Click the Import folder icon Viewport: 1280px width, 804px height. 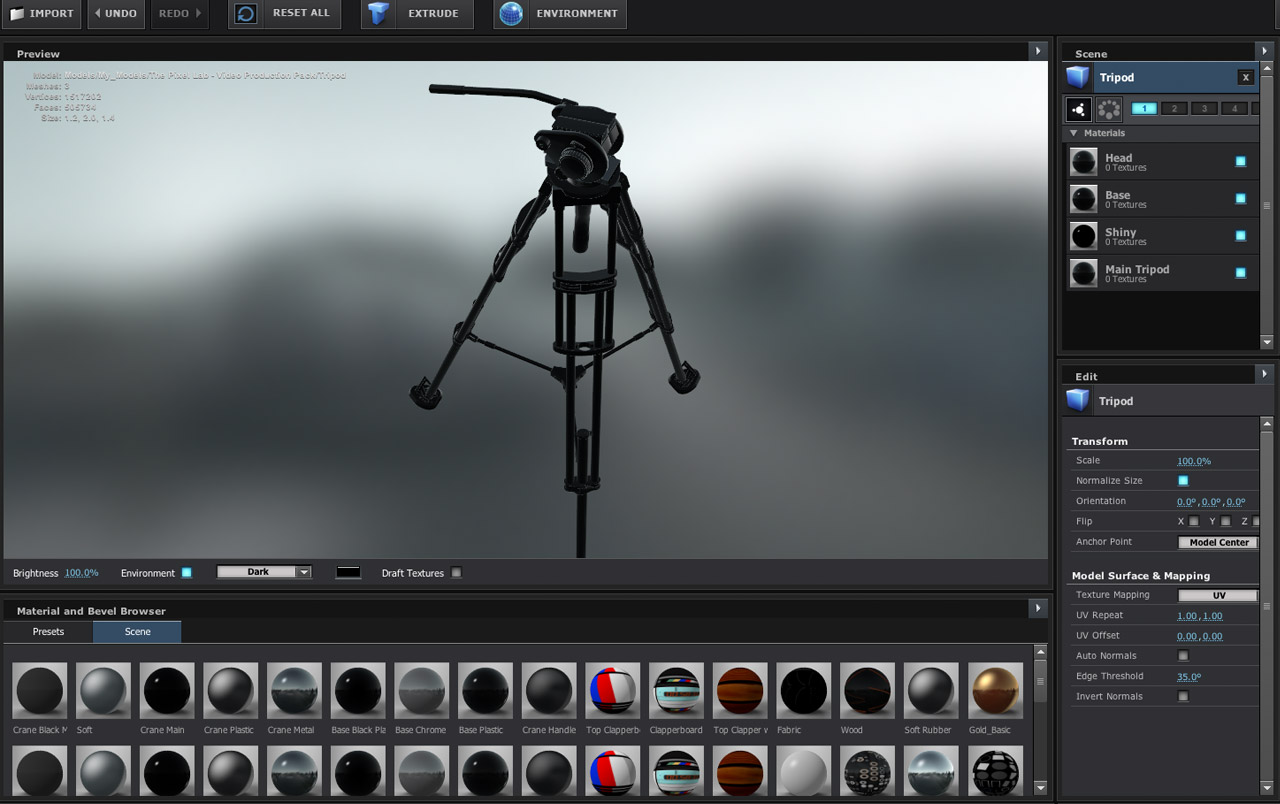17,14
